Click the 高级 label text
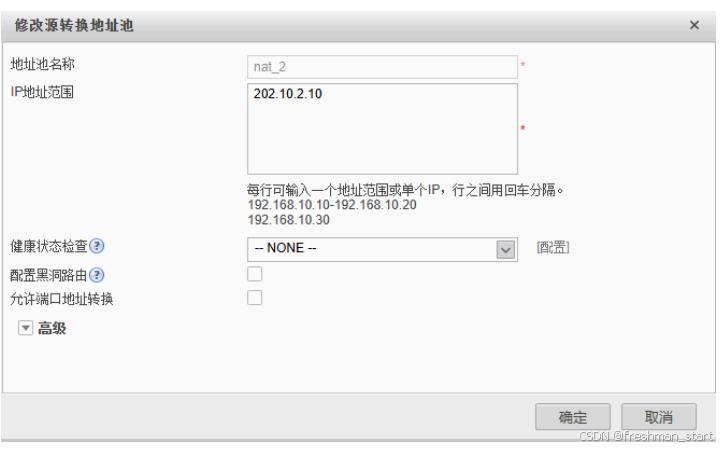The image size is (727, 449). pyautogui.click(x=51, y=328)
